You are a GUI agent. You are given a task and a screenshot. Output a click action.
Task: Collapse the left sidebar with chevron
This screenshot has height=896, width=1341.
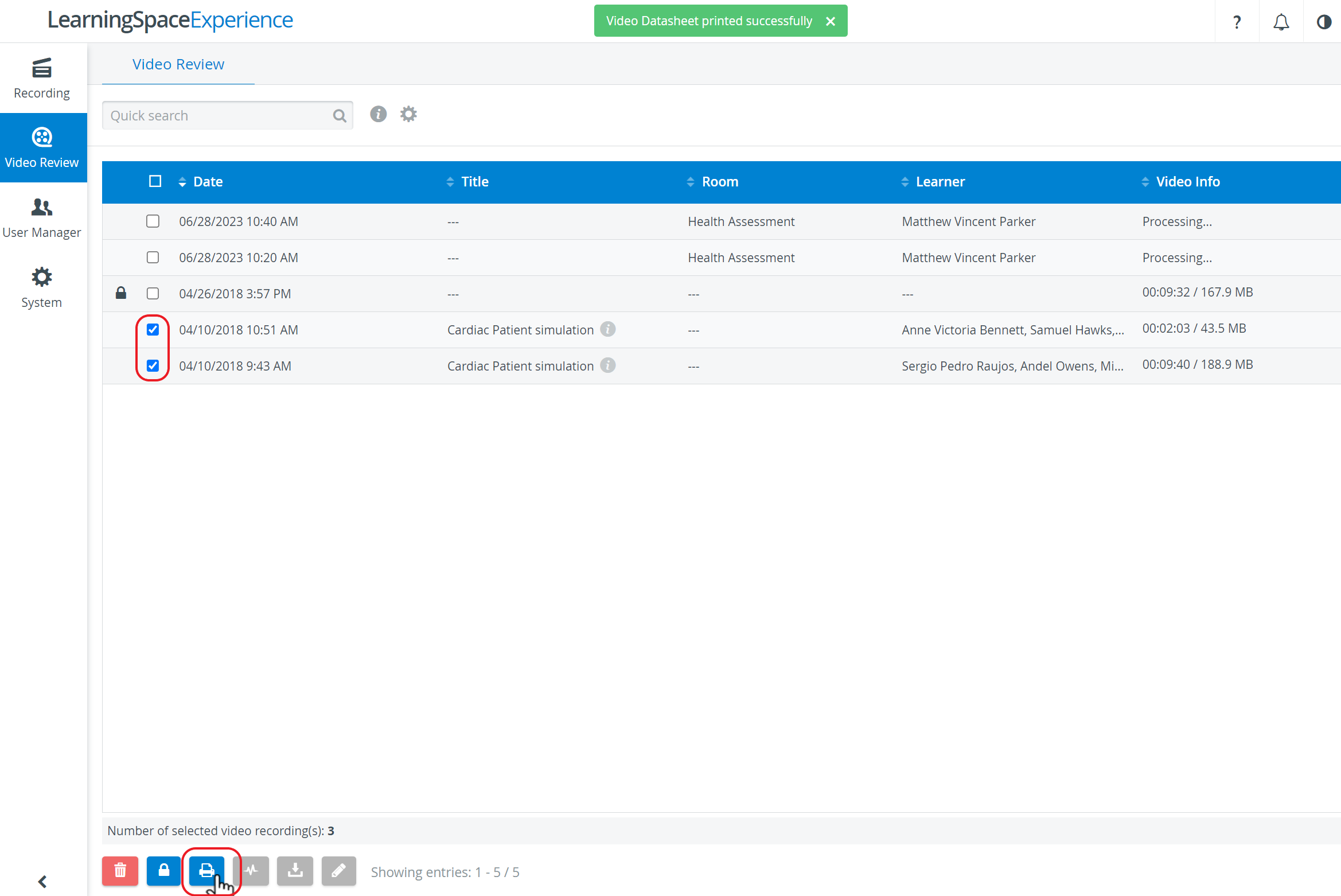pyautogui.click(x=42, y=881)
